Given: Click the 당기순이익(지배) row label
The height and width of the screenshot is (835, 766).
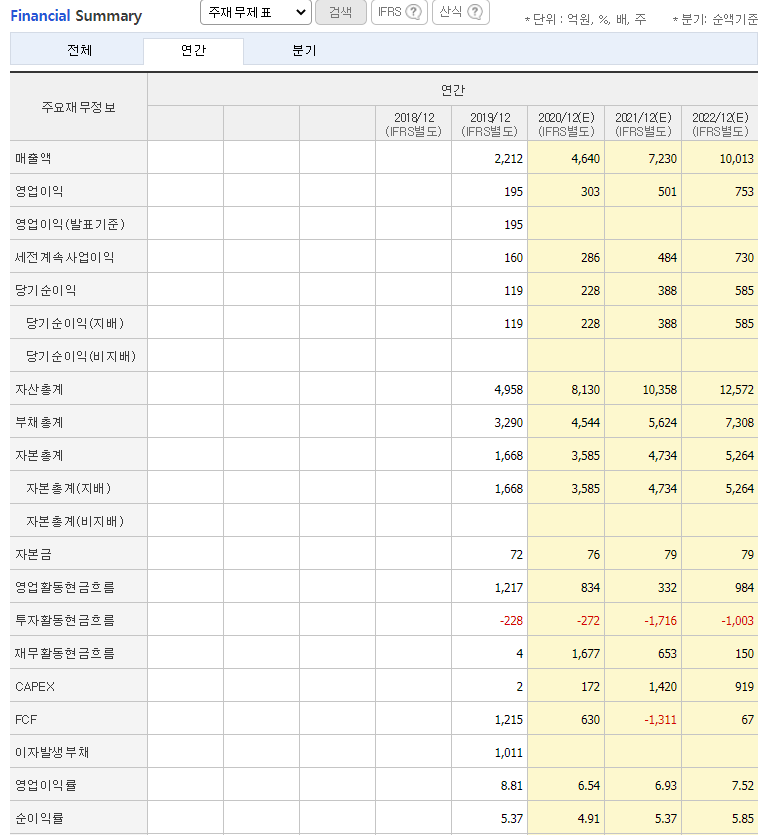Looking at the screenshot, I should pyautogui.click(x=75, y=323).
